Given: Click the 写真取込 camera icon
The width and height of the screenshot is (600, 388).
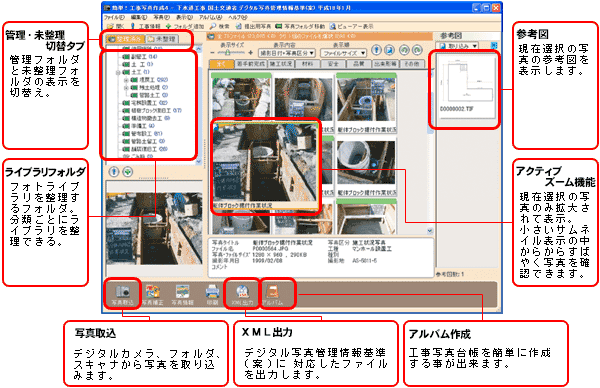Looking at the screenshot, I should [x=122, y=292].
